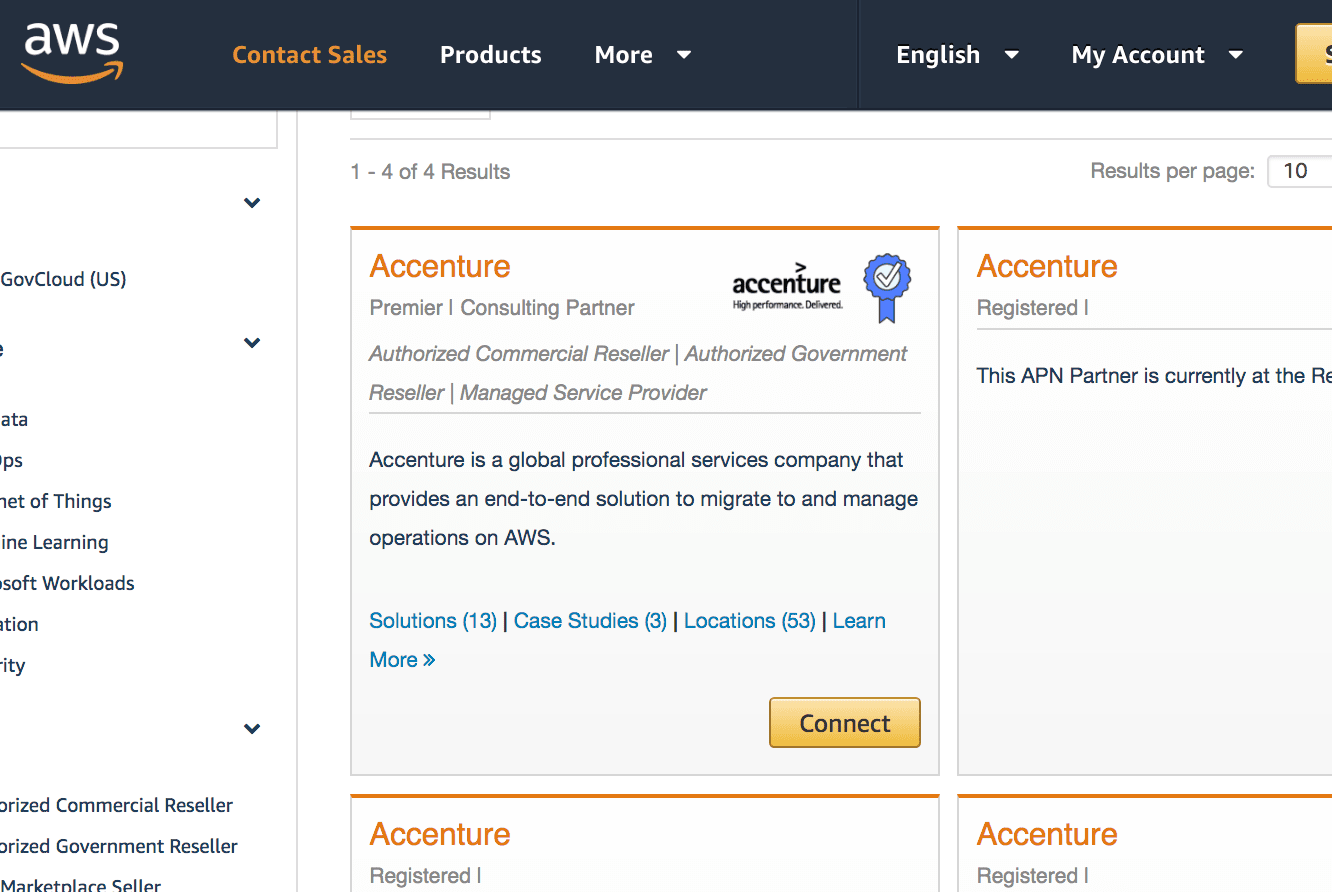Image resolution: width=1332 pixels, height=892 pixels.
Task: Collapse the sidebar section above GovCloud (US)
Action: pos(252,203)
